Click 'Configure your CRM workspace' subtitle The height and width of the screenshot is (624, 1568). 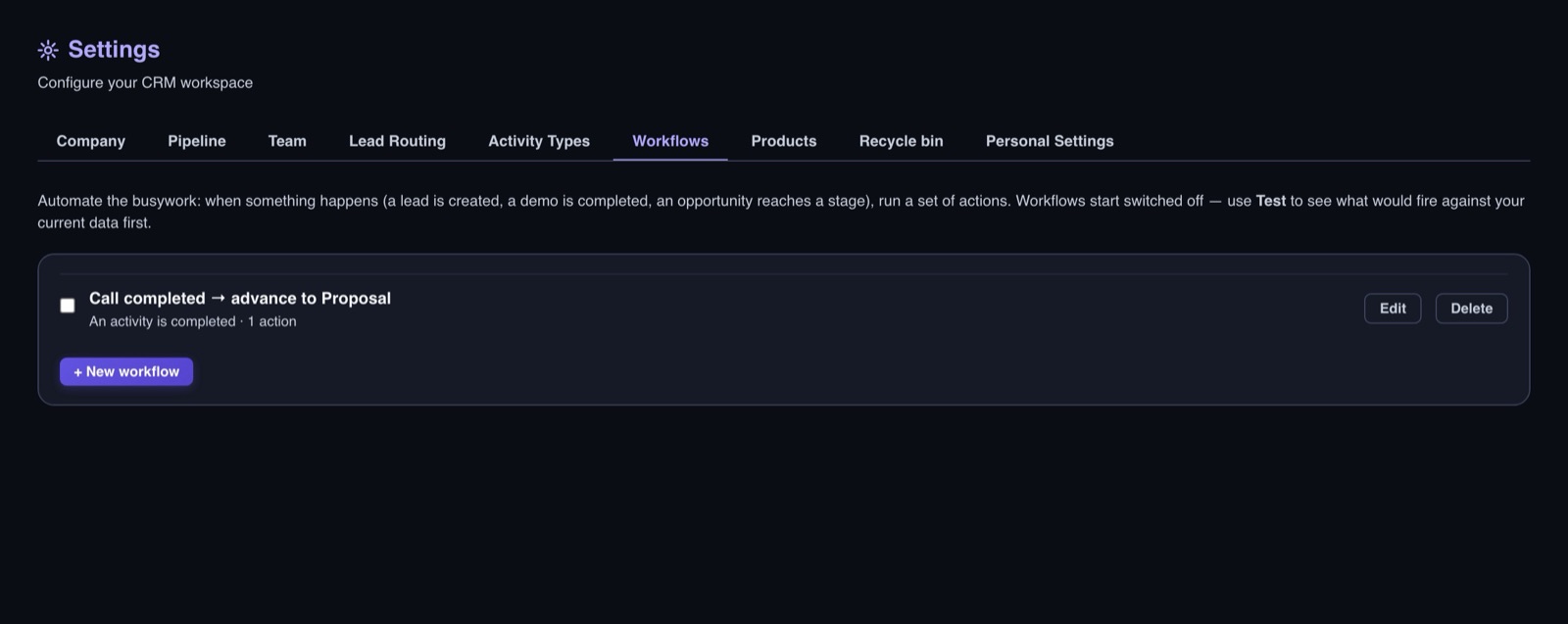pyautogui.click(x=145, y=82)
